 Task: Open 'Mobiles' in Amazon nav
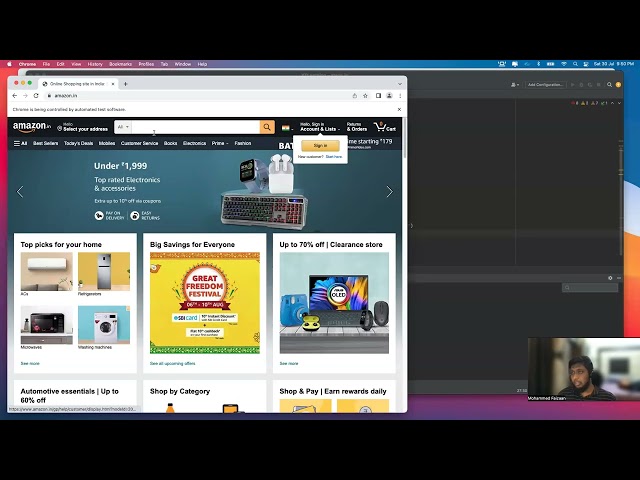click(x=107, y=144)
